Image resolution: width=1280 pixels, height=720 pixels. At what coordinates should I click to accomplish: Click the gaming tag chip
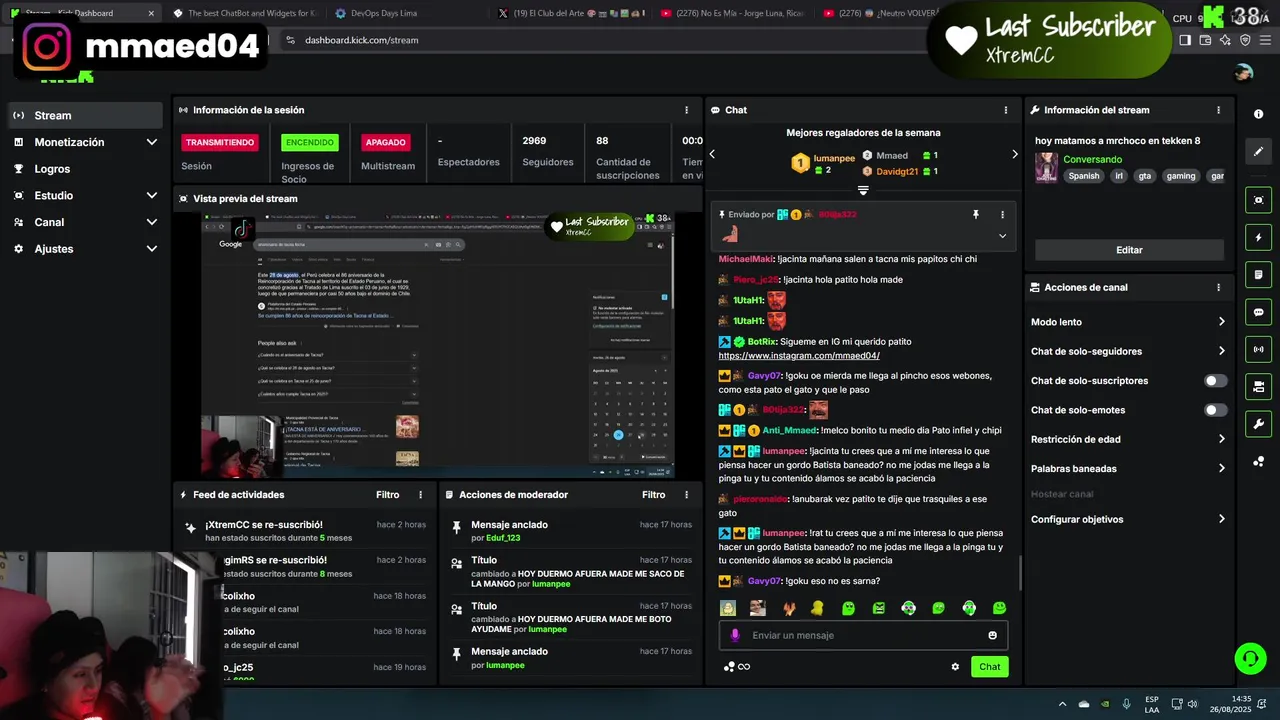(1181, 176)
